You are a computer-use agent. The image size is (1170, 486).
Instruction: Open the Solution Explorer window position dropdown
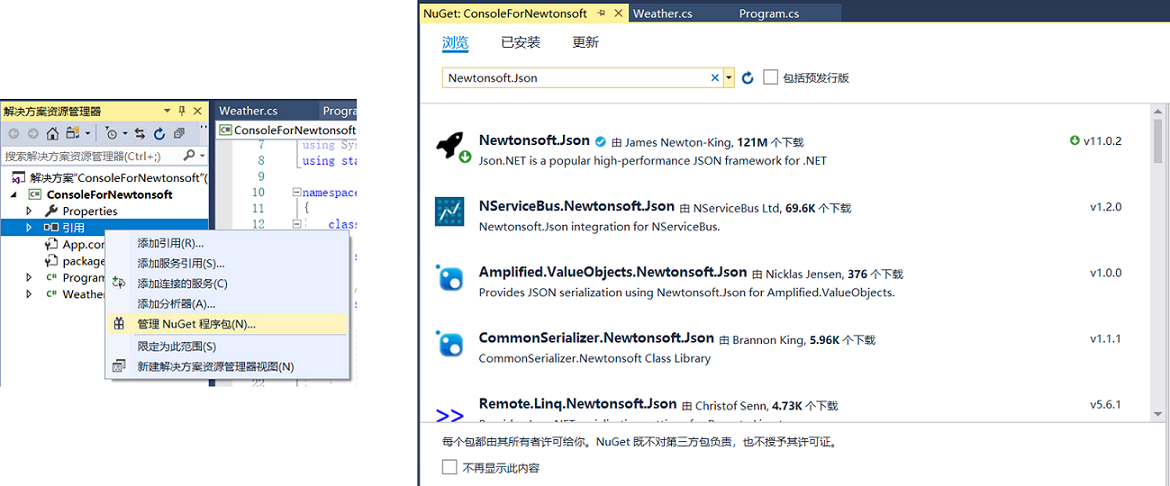(x=167, y=111)
